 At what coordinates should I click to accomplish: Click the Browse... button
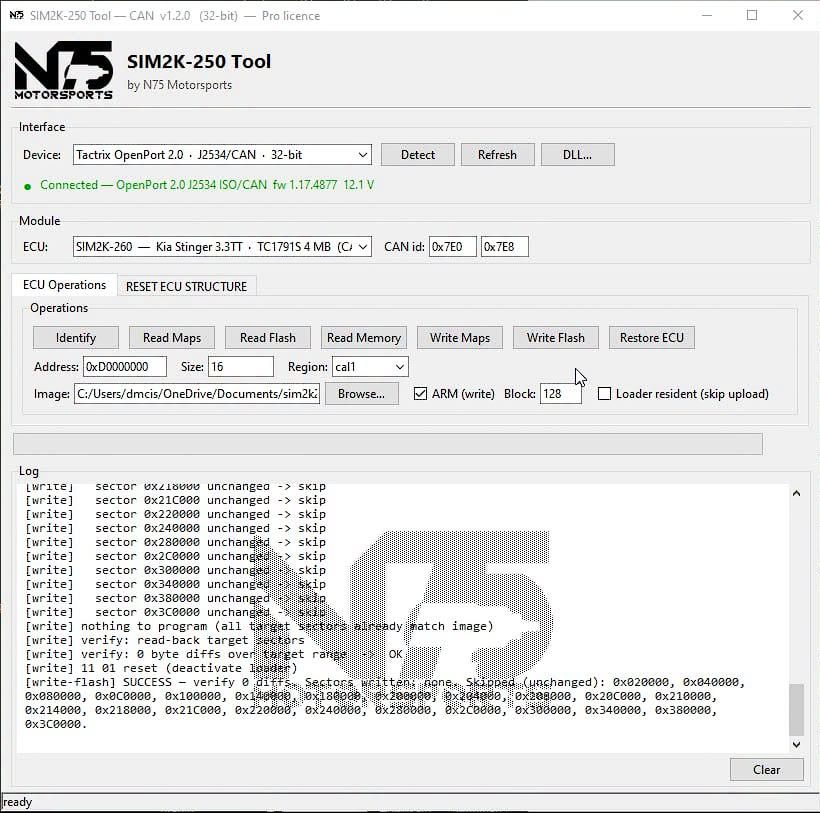(x=361, y=394)
